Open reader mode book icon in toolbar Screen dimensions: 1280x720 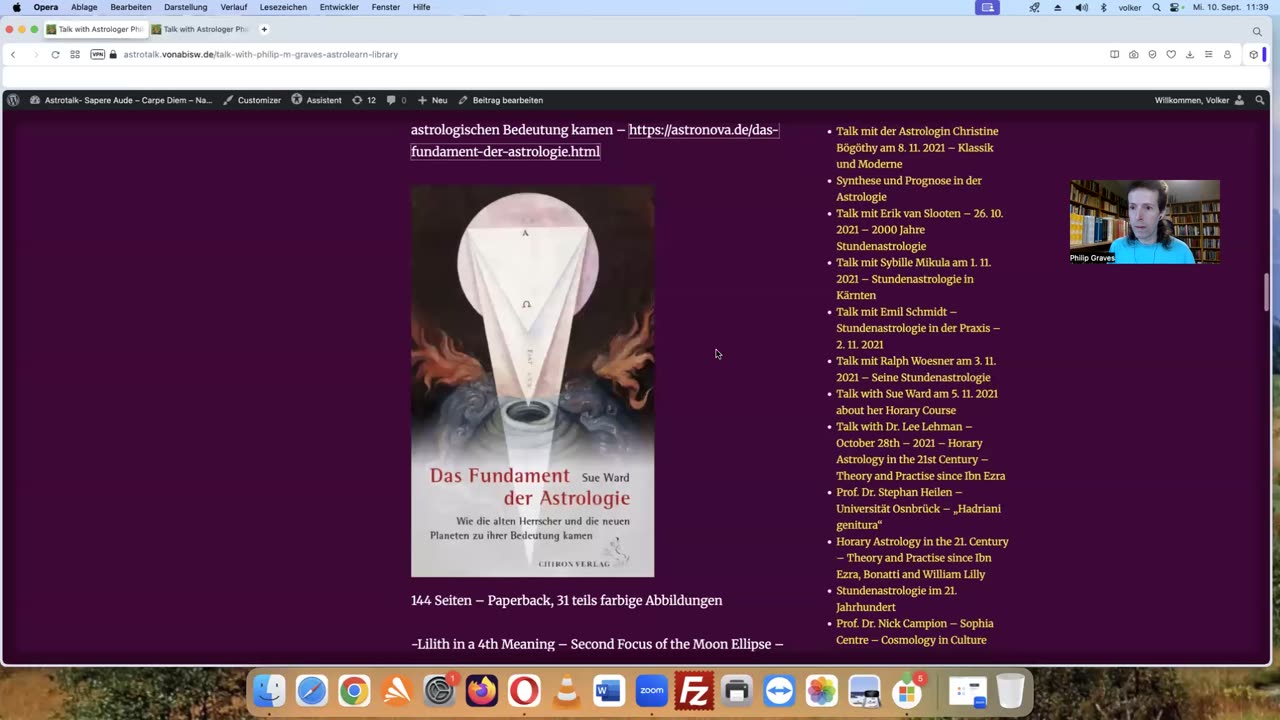pos(1115,54)
